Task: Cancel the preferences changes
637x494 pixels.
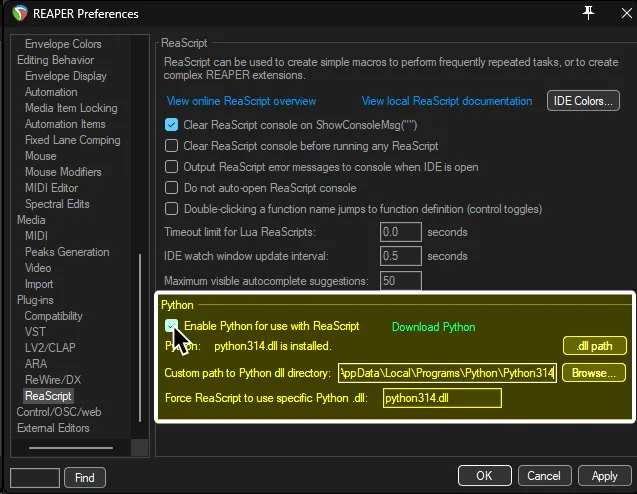Action: click(544, 476)
